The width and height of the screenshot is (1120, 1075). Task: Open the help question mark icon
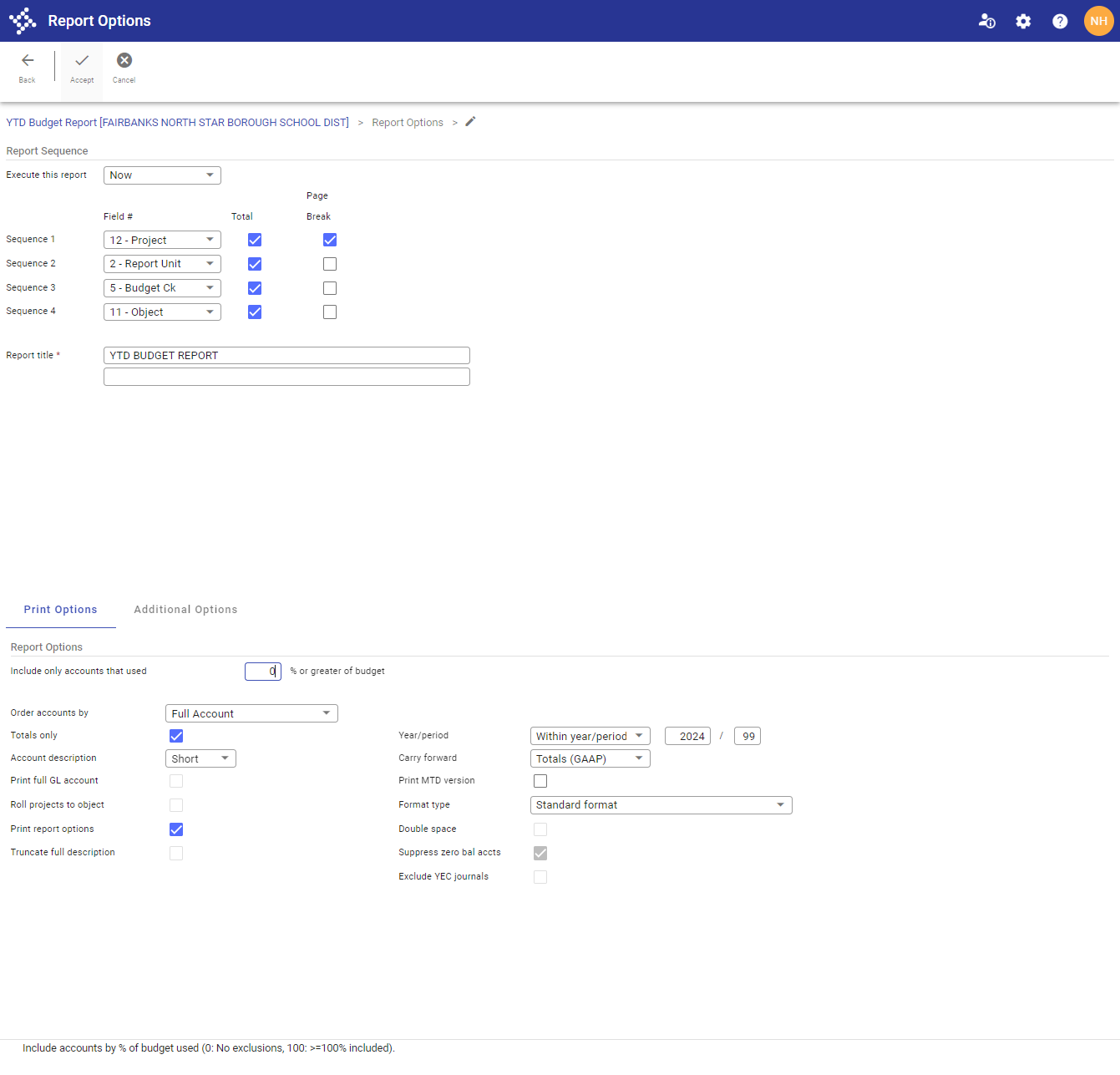coord(1060,21)
